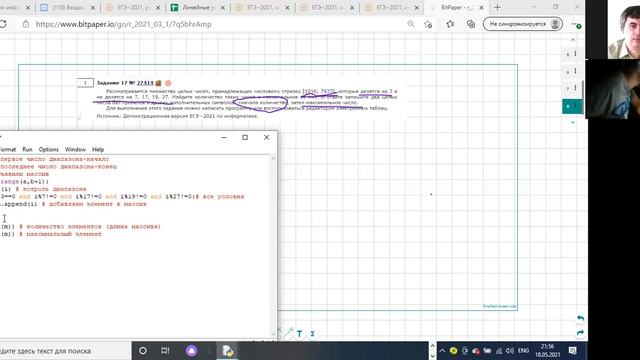Open the Format menu in IDLE
Screen dimensions: 640x360
pos(7,149)
